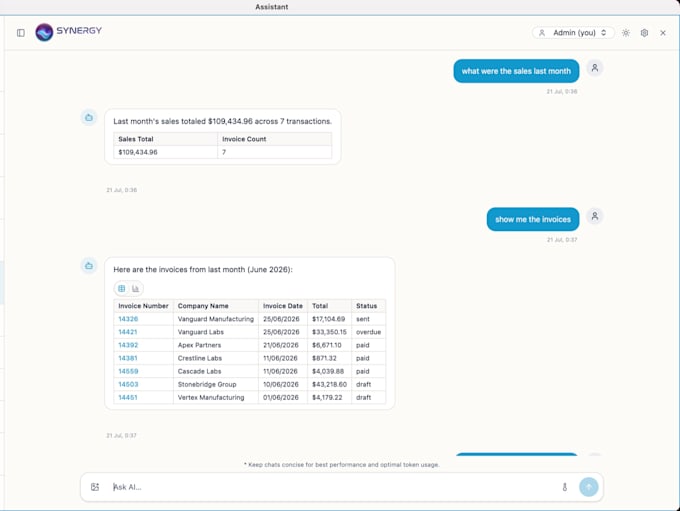Click the Synergy logo
This screenshot has height=511, width=680.
(69, 32)
